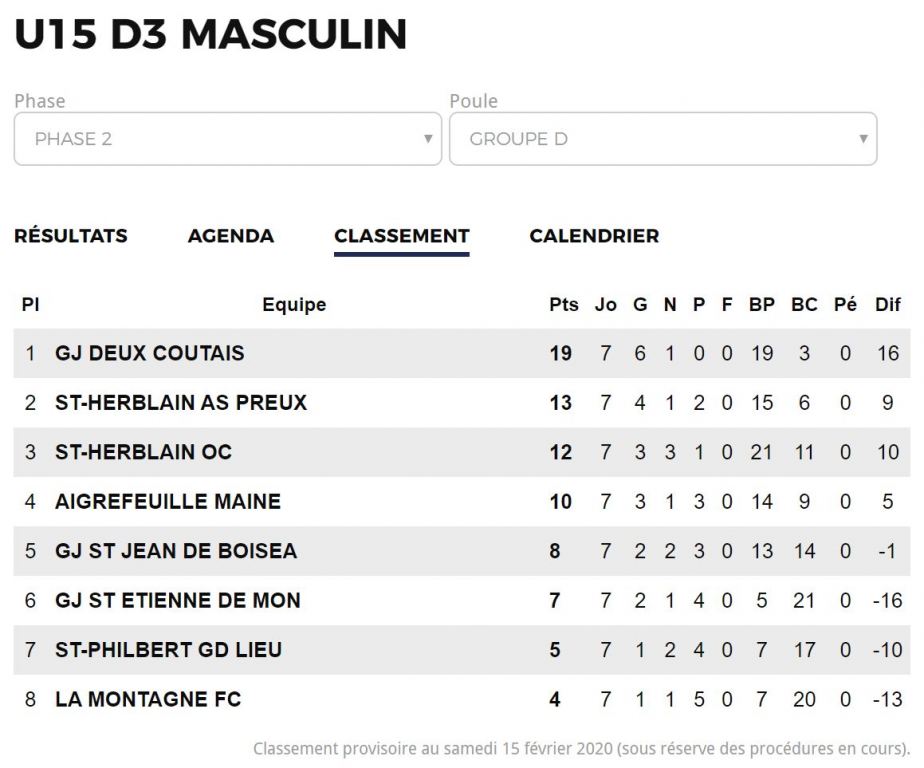Switch to the RÉSULTATS tab
This screenshot has width=924, height=768.
[x=71, y=236]
